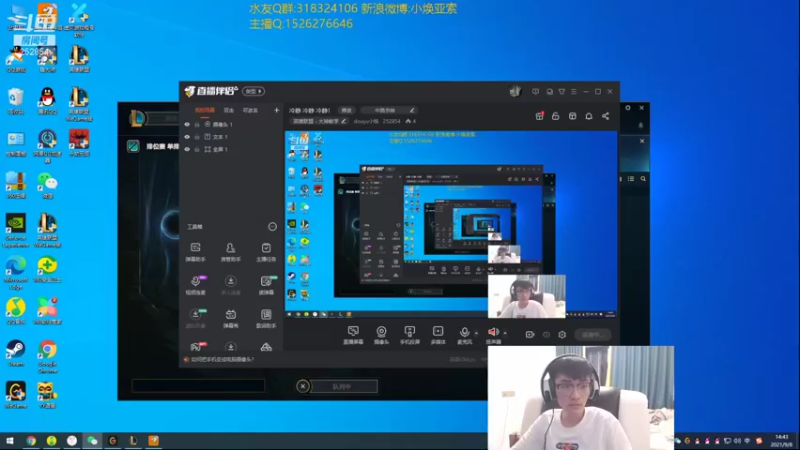The height and width of the screenshot is (450, 800).
Task: Switch to the third scene tab
Action: coord(250,110)
